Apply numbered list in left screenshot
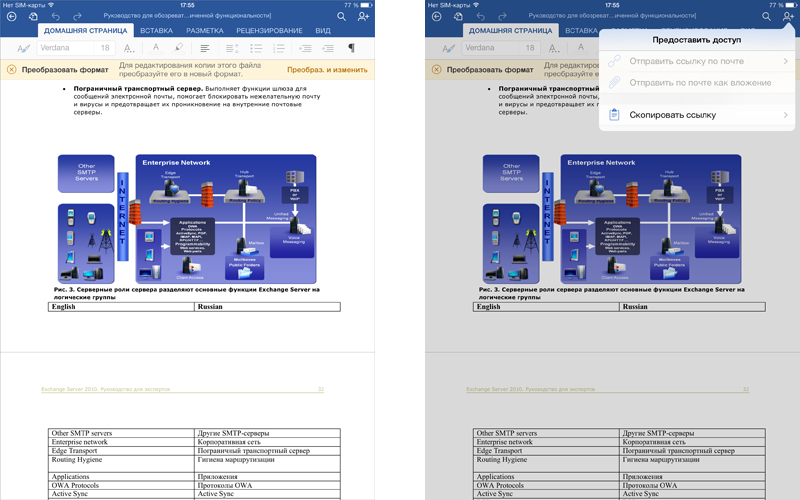 pos(279,48)
